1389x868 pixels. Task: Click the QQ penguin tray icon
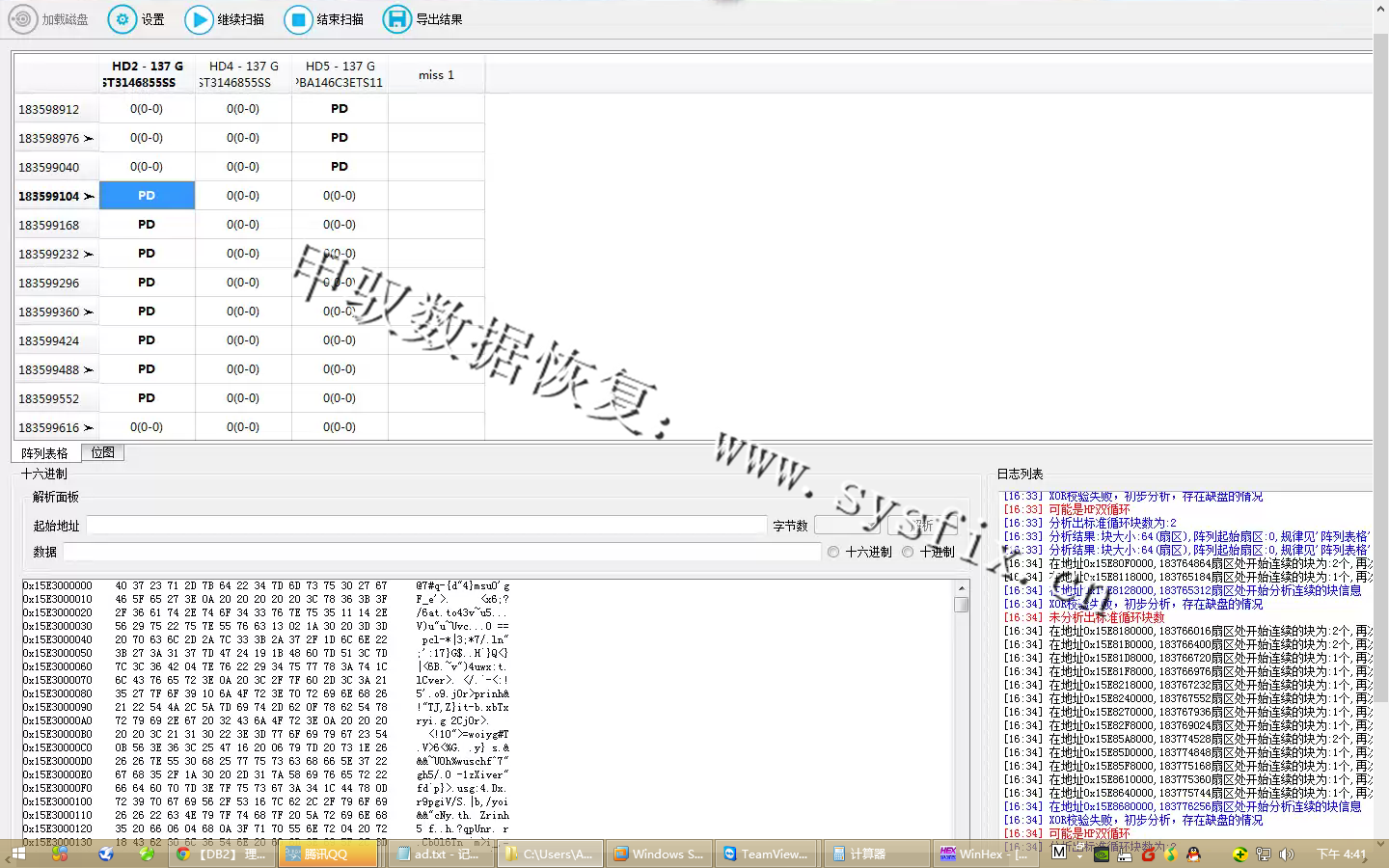coord(1193,854)
